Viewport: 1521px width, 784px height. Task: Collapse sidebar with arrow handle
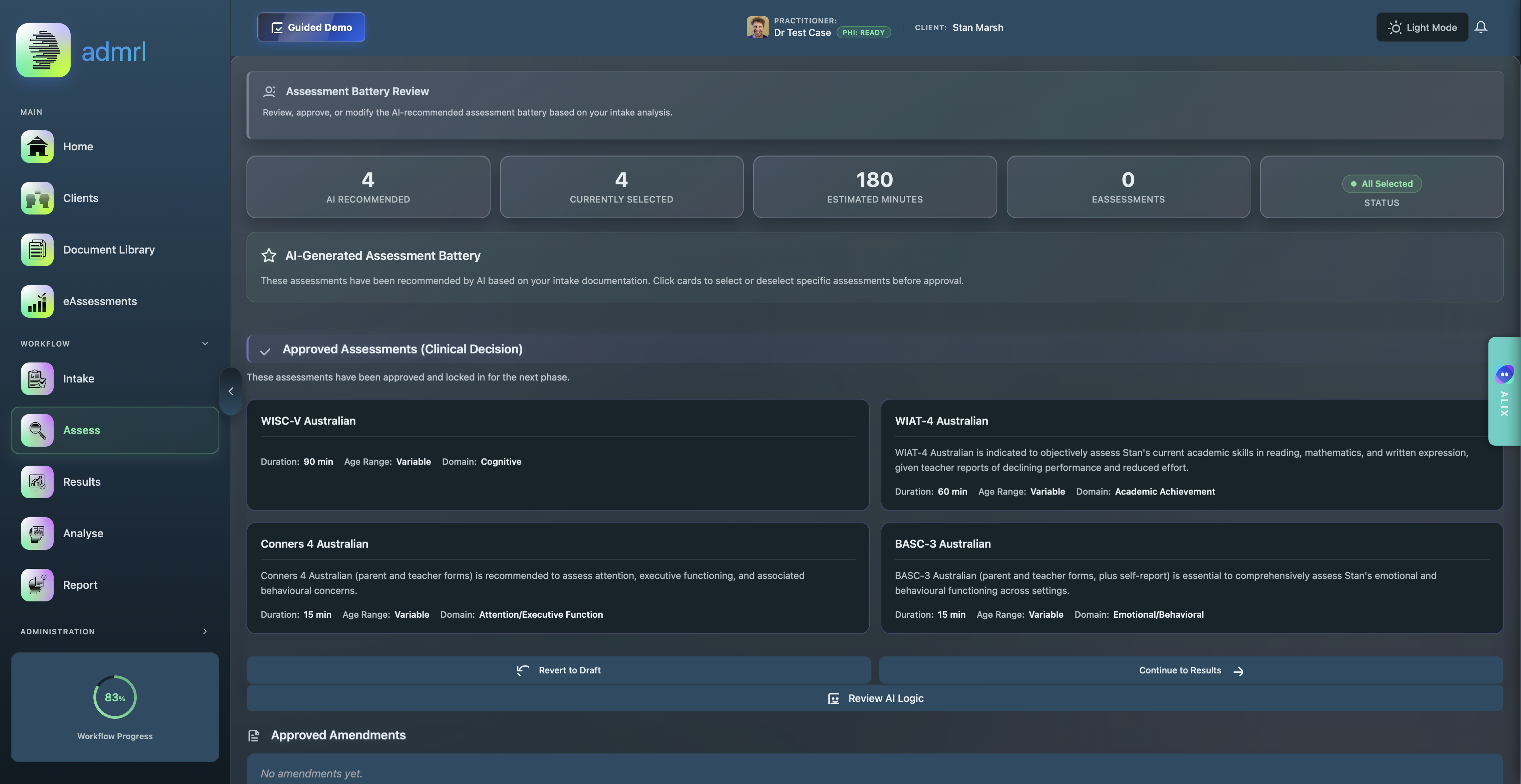[231, 391]
